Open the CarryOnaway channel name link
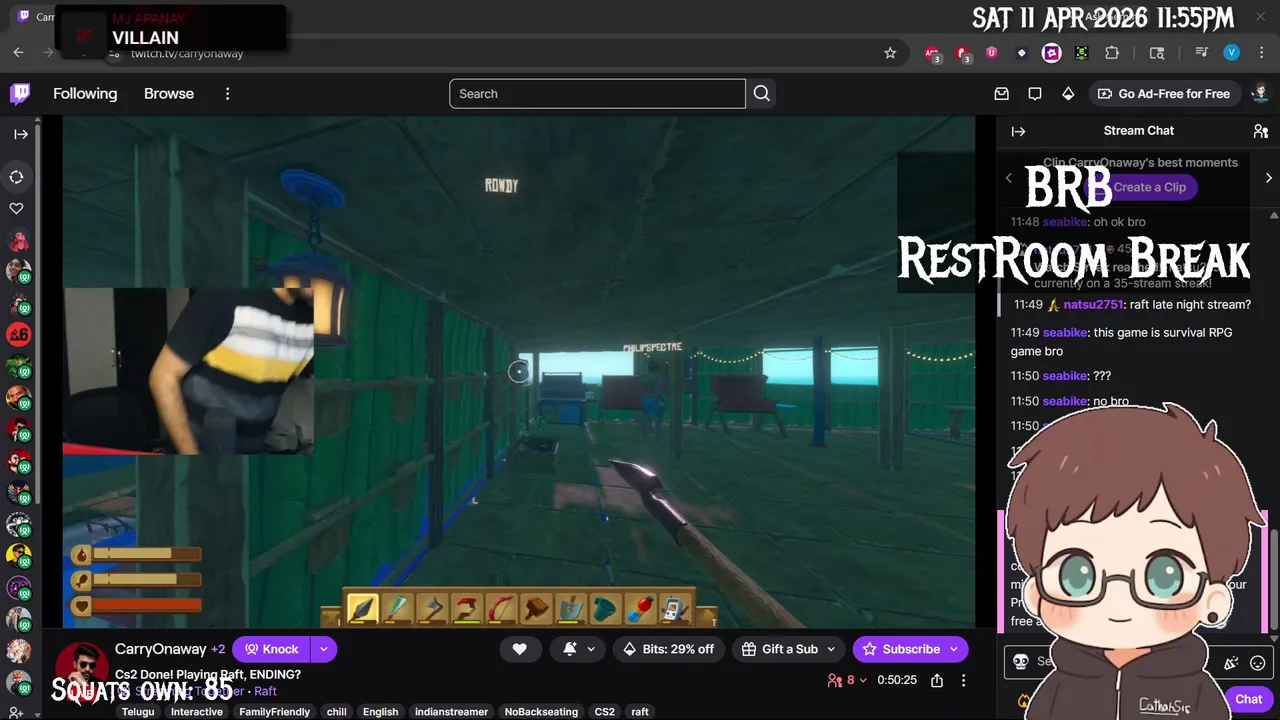Viewport: 1280px width, 720px height. [x=161, y=649]
